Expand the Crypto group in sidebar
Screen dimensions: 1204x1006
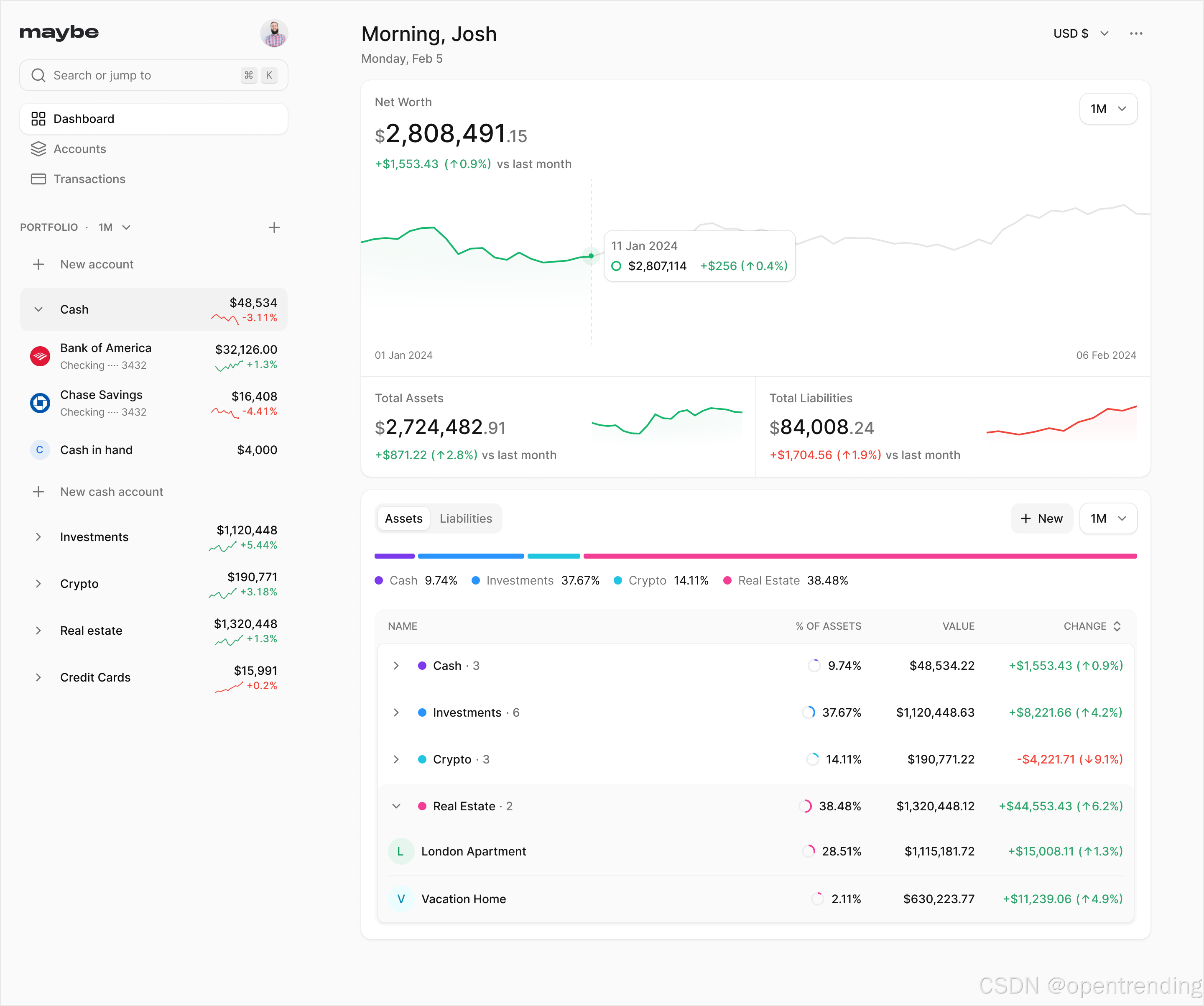[38, 584]
